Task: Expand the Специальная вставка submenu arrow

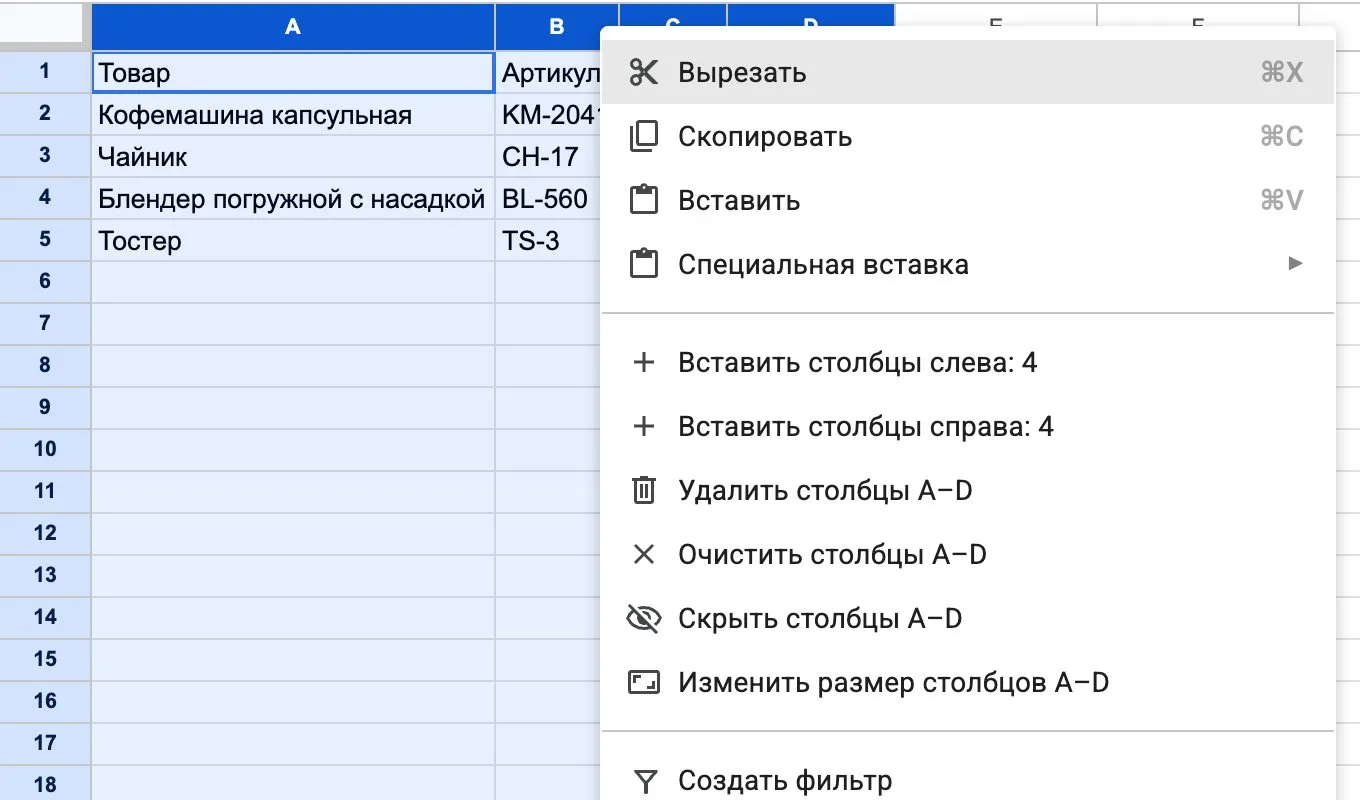Action: [1295, 264]
